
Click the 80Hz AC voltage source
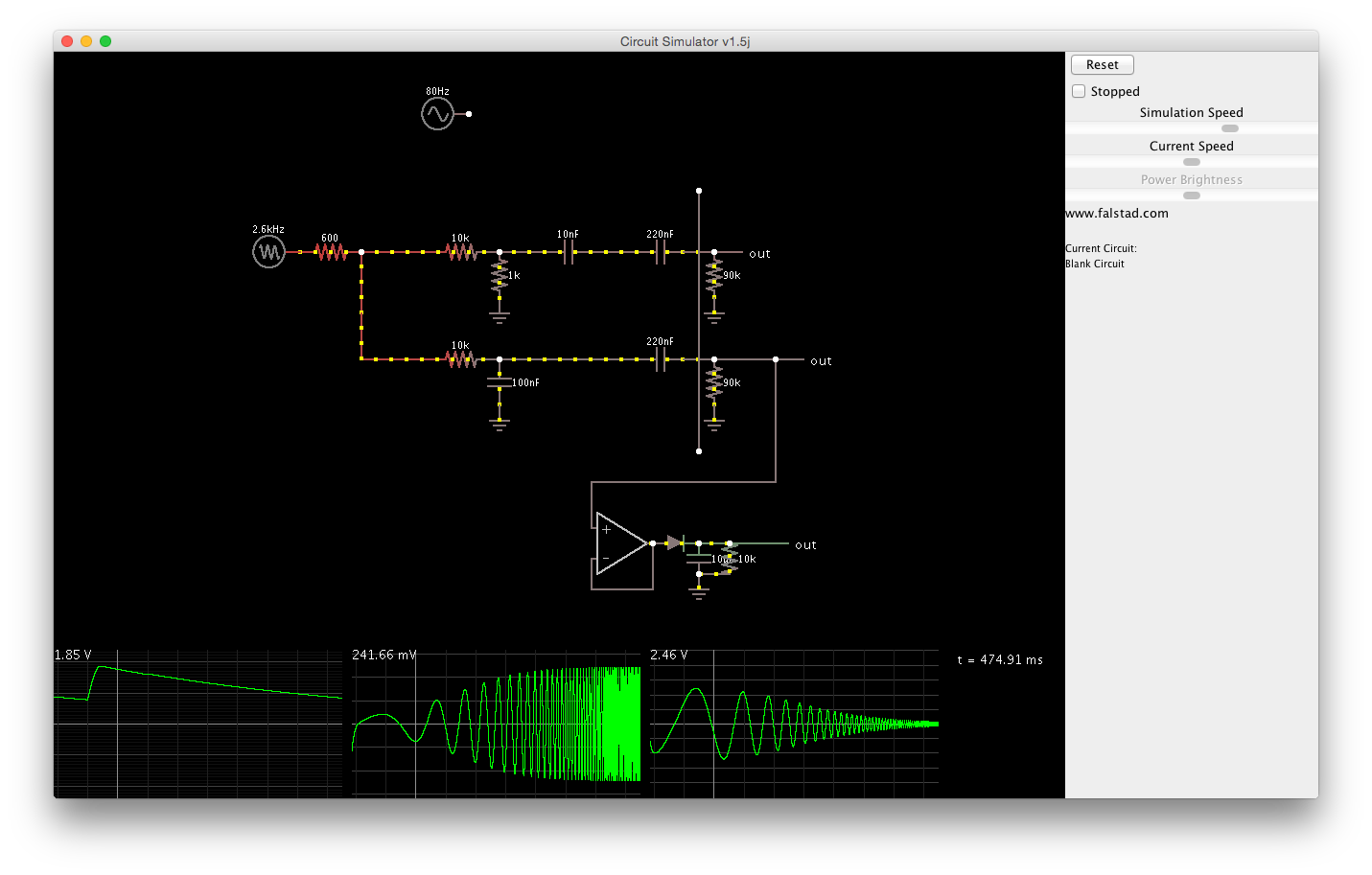click(x=437, y=114)
